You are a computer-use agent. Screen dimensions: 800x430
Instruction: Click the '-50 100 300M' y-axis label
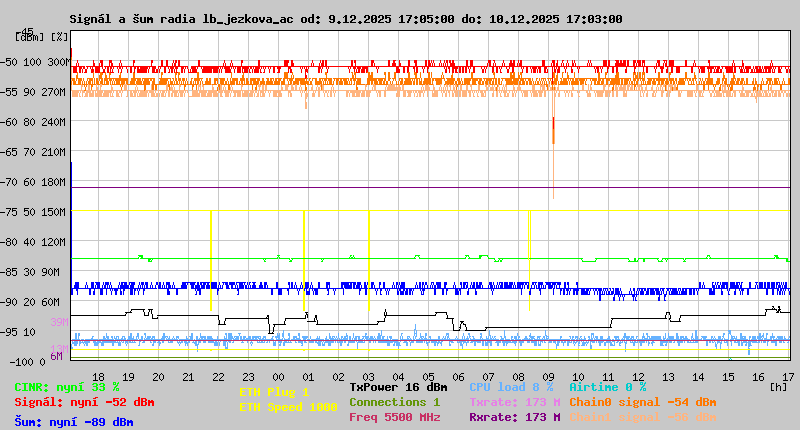tap(35, 62)
